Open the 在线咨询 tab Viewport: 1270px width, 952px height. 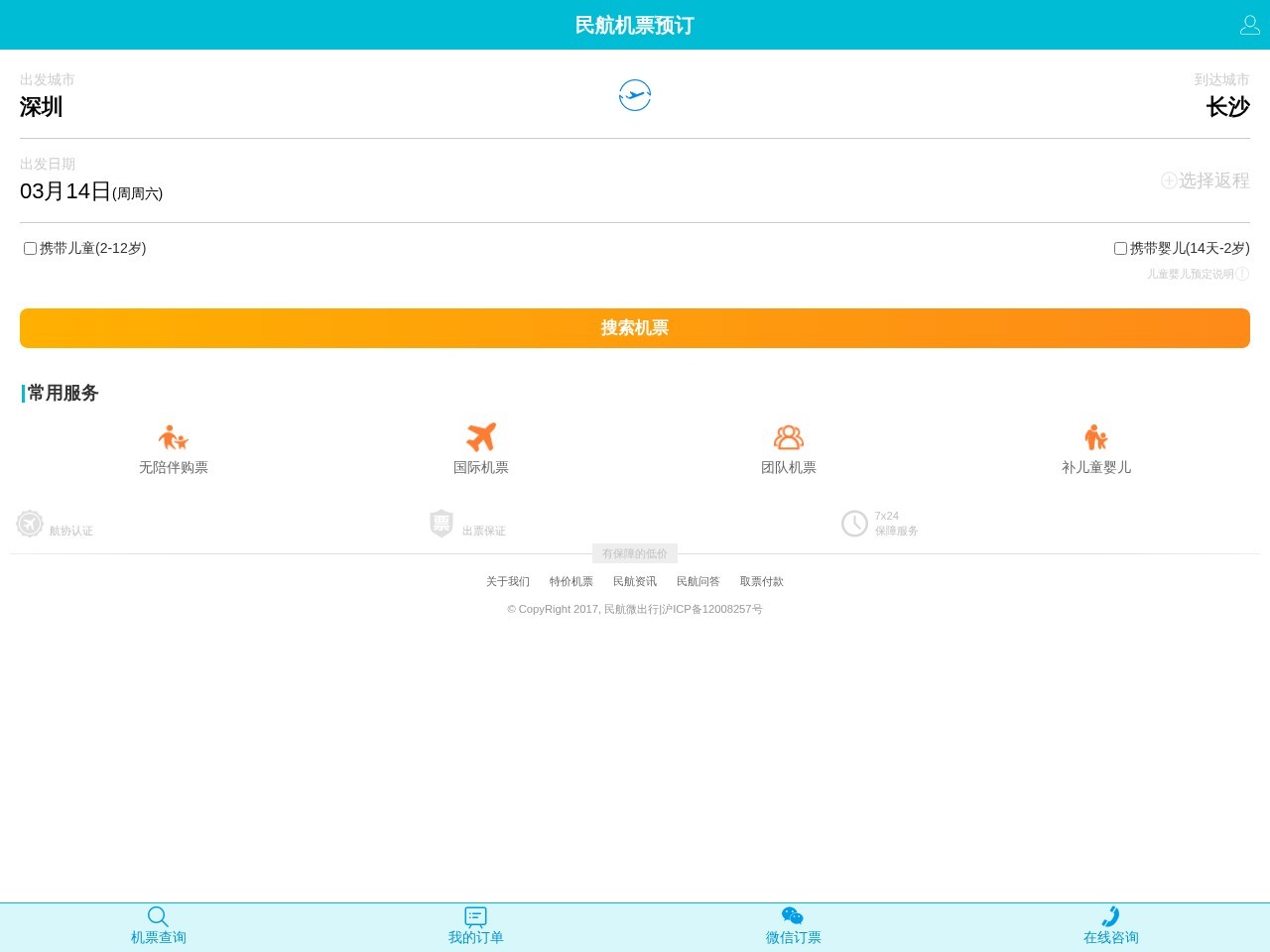click(x=1110, y=926)
